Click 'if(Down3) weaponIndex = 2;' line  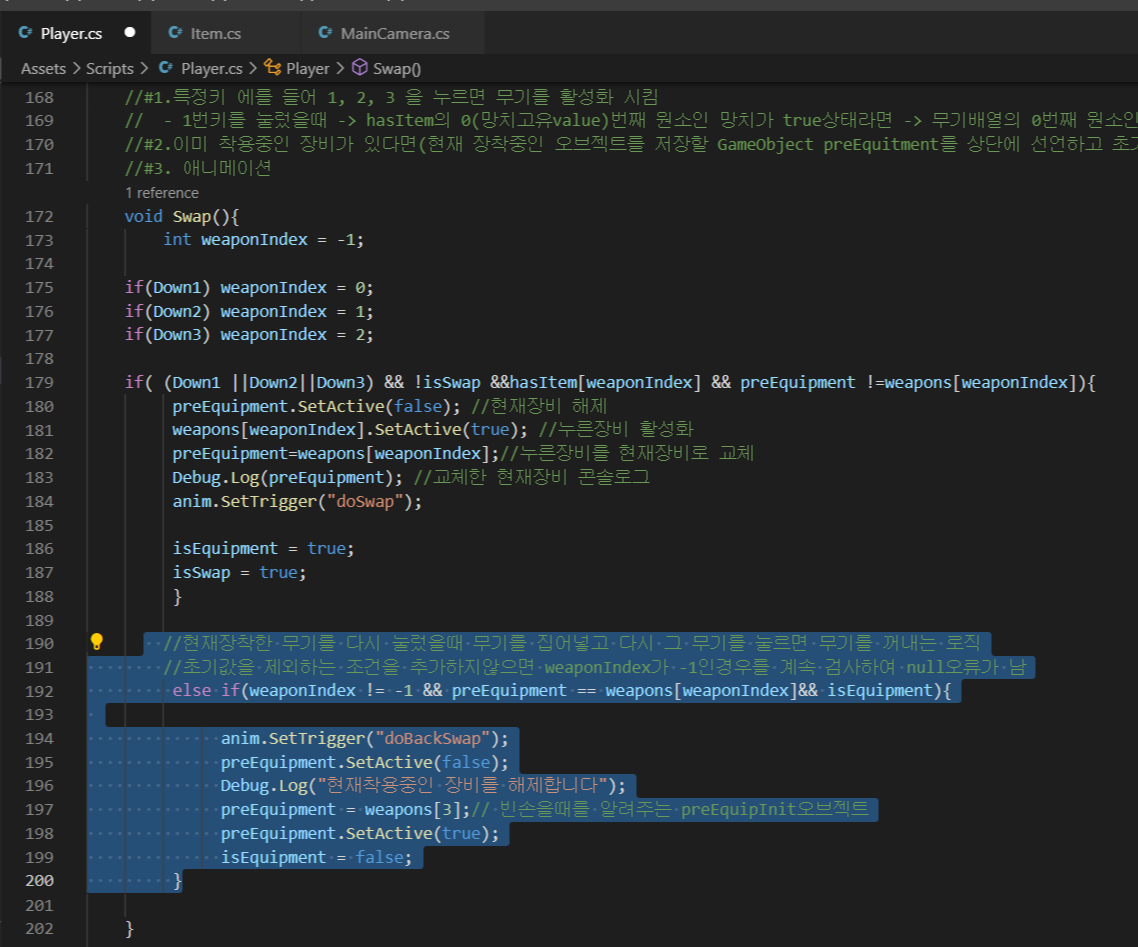coord(249,335)
